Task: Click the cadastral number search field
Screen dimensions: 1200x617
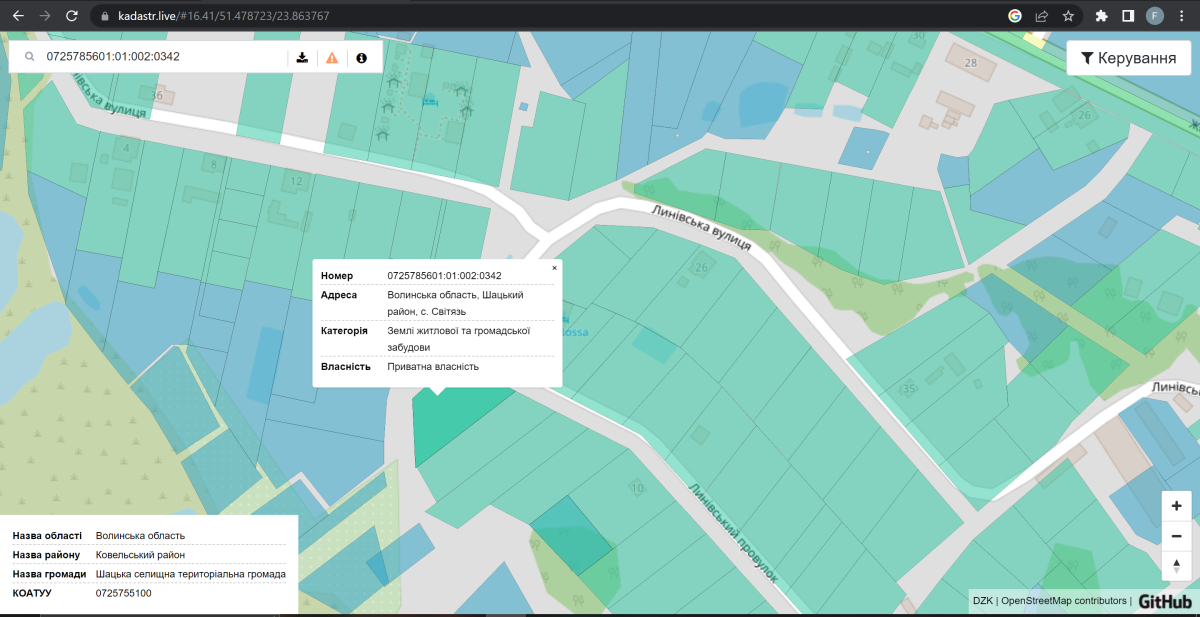Action: [160, 57]
